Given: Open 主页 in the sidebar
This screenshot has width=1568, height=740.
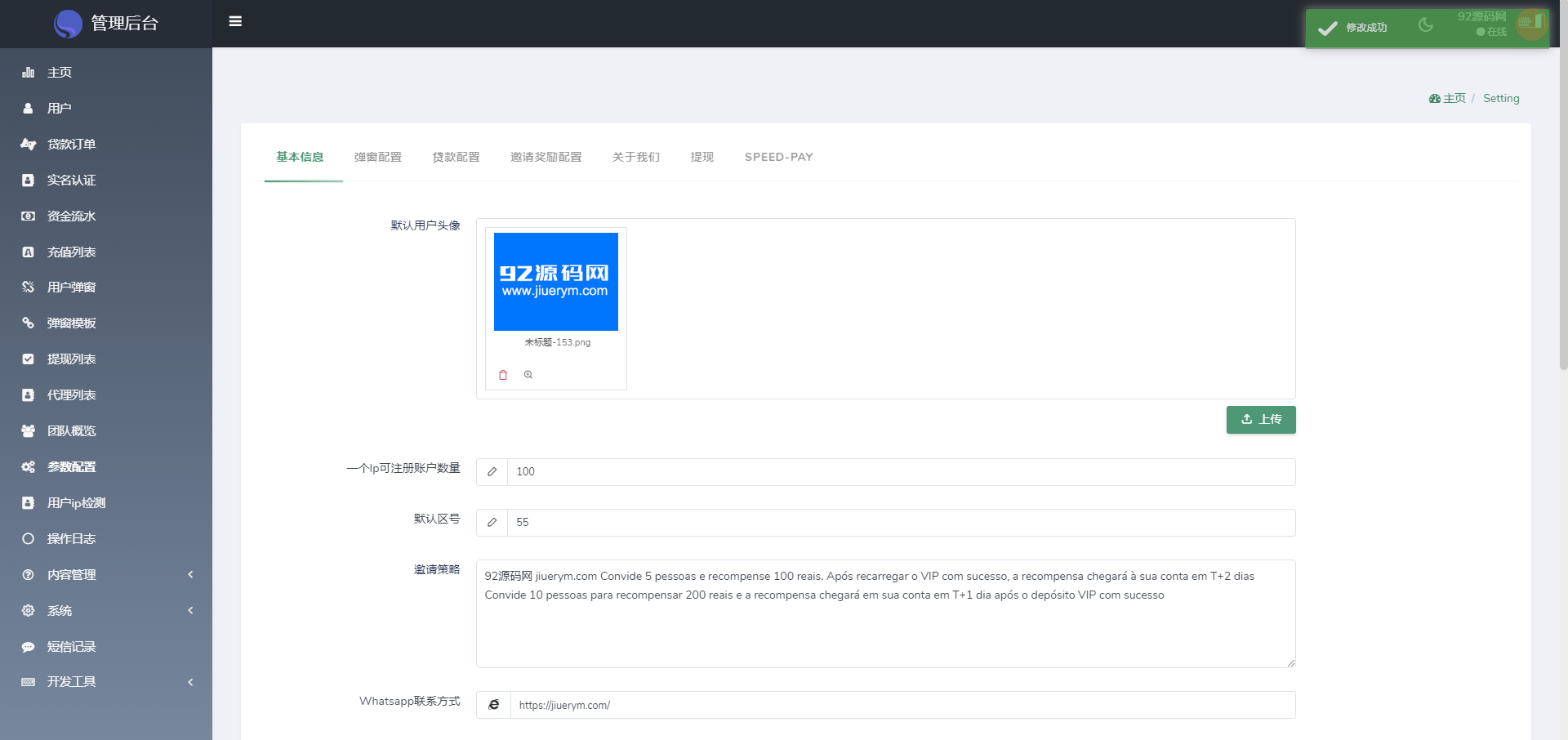Looking at the screenshot, I should pyautogui.click(x=106, y=73).
